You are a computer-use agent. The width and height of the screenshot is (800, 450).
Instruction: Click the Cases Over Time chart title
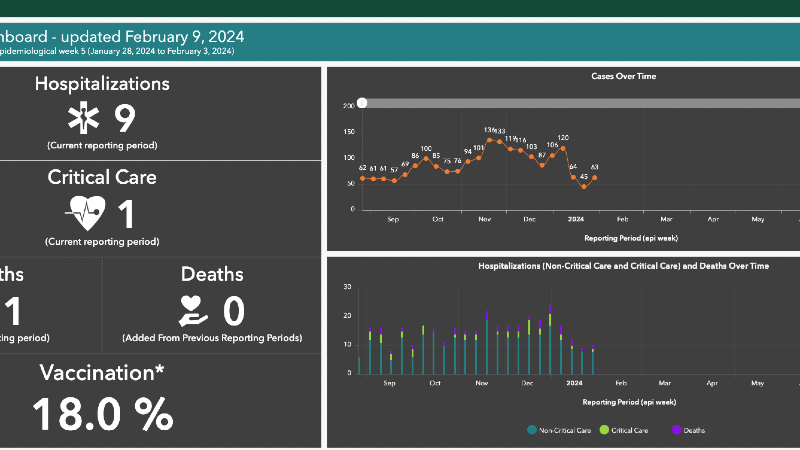point(623,76)
